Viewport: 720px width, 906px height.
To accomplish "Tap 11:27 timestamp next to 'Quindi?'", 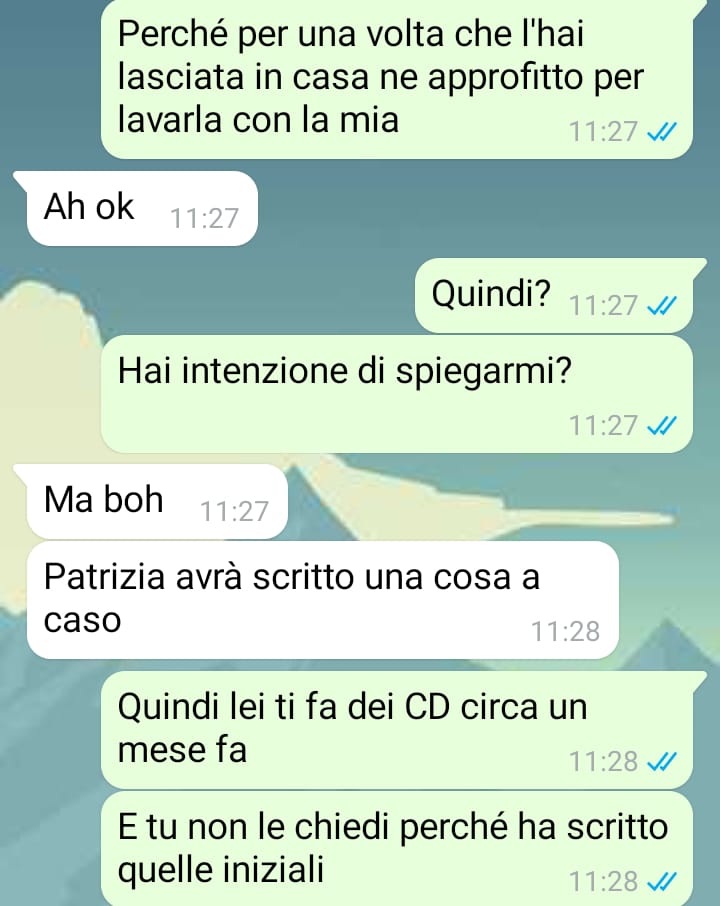I will pyautogui.click(x=603, y=306).
